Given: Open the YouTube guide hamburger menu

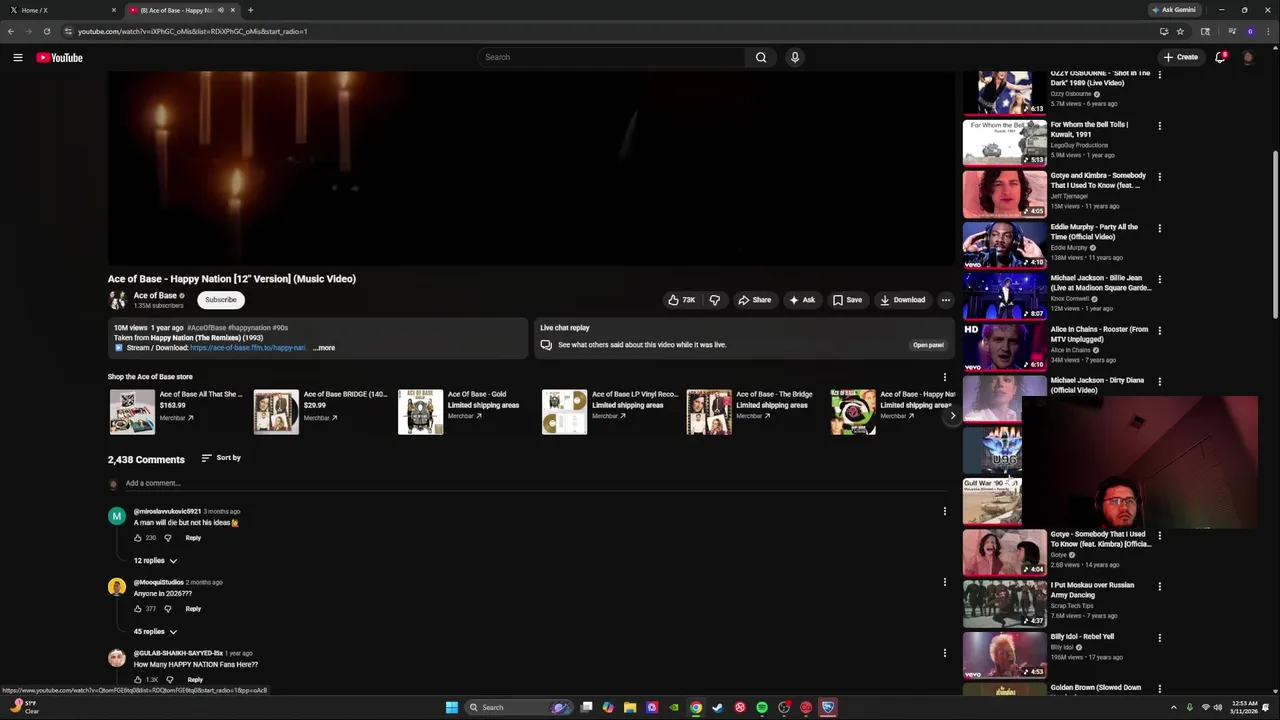Looking at the screenshot, I should [17, 57].
